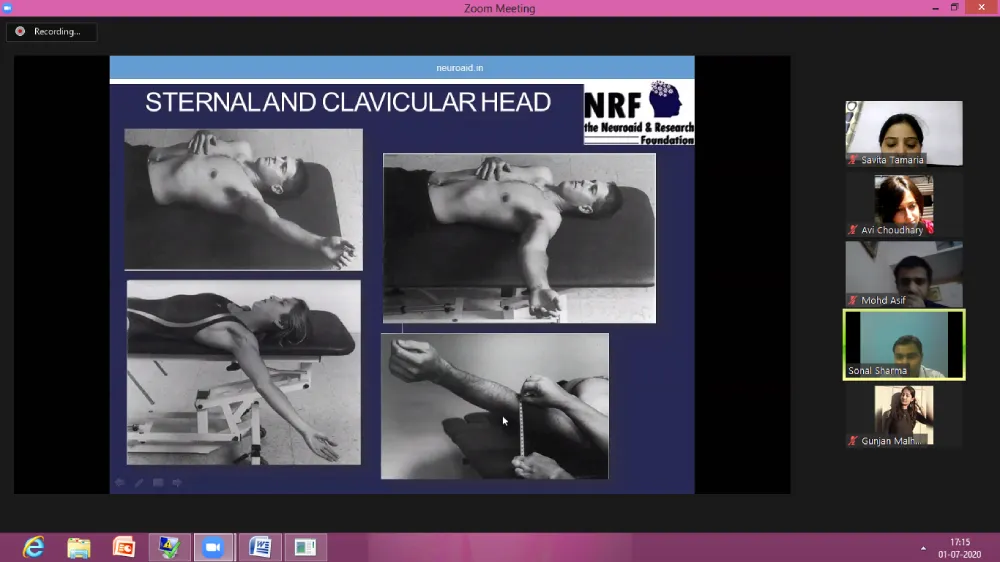Click the taskbar clock showing 17:15
The height and width of the screenshot is (562, 1000).
point(959,548)
